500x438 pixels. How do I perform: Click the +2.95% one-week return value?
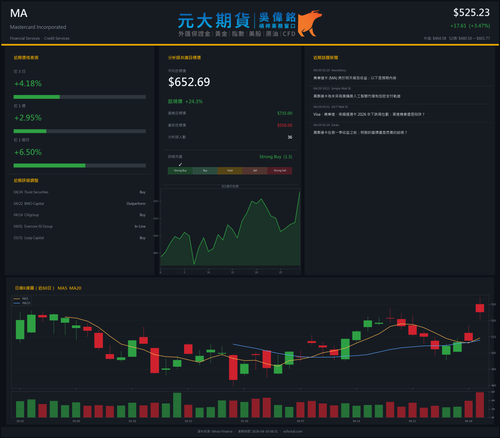pos(28,118)
